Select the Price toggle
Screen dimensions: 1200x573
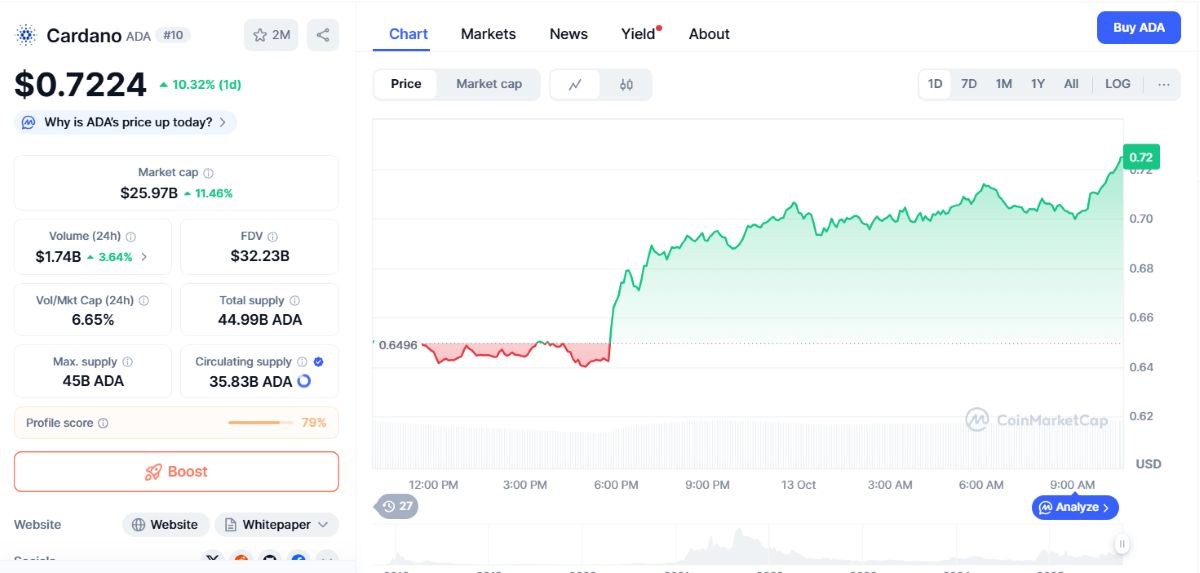coord(406,84)
